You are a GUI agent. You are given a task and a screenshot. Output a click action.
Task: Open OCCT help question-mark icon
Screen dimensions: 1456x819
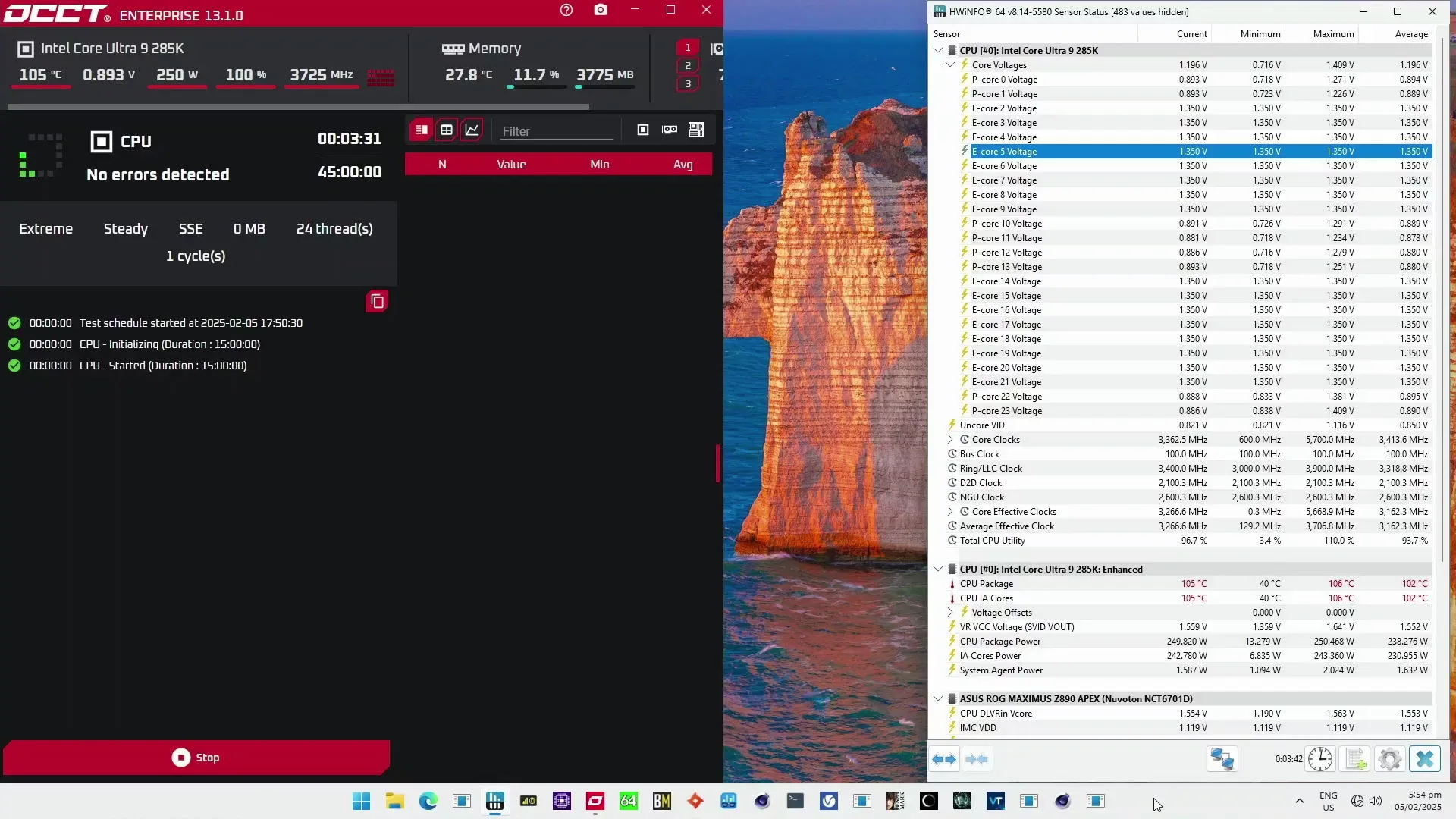click(x=566, y=10)
